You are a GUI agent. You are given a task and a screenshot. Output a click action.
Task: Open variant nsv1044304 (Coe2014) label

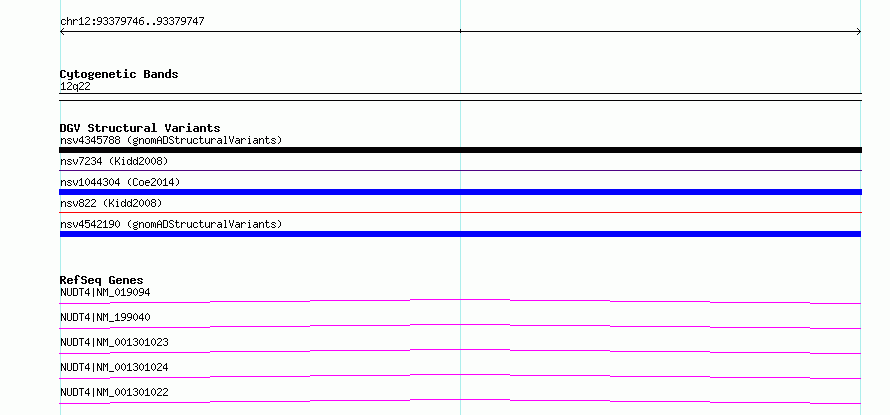click(x=120, y=182)
